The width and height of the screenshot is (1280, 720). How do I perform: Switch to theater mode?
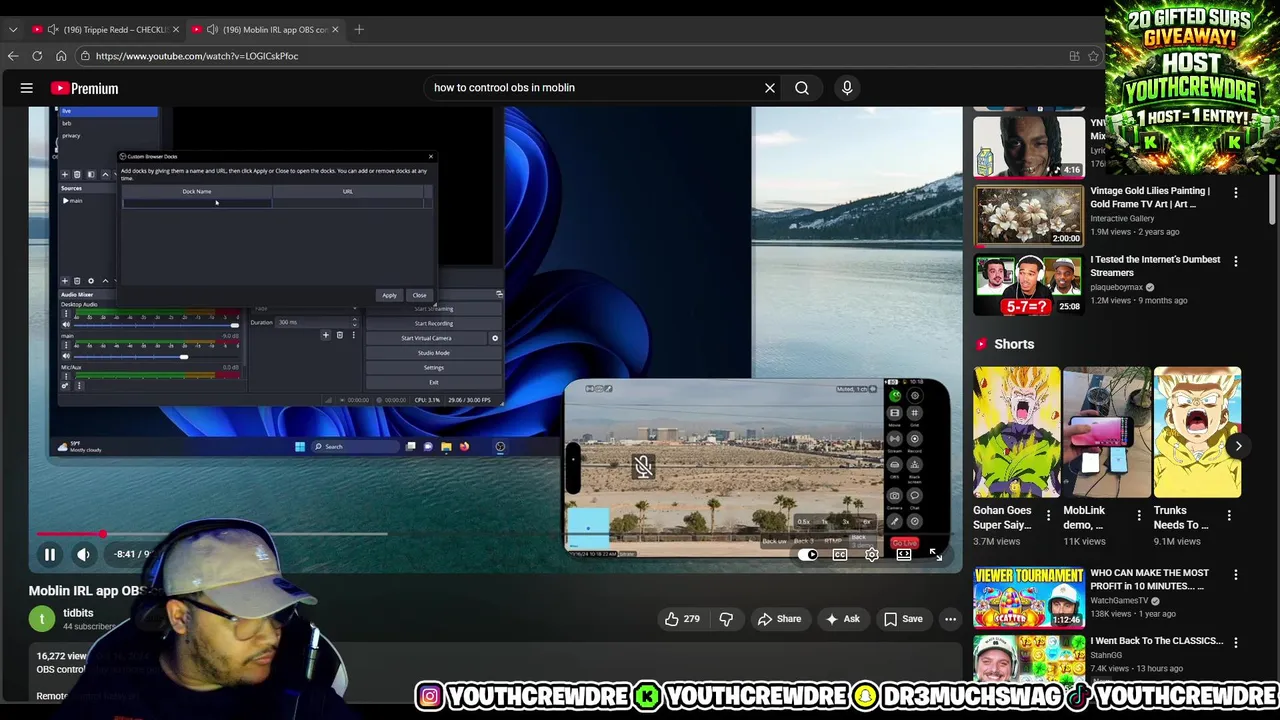904,555
